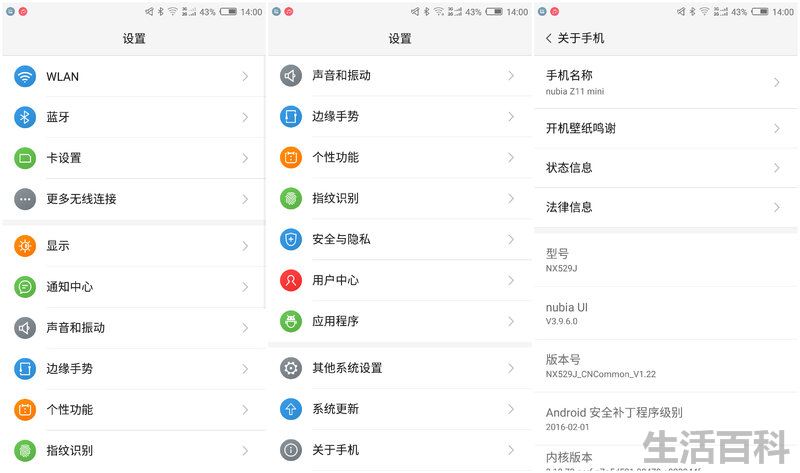Screen dimensions: 800x473
Task: Tap the 蓝牙 Bluetooth icon
Action: click(24, 117)
